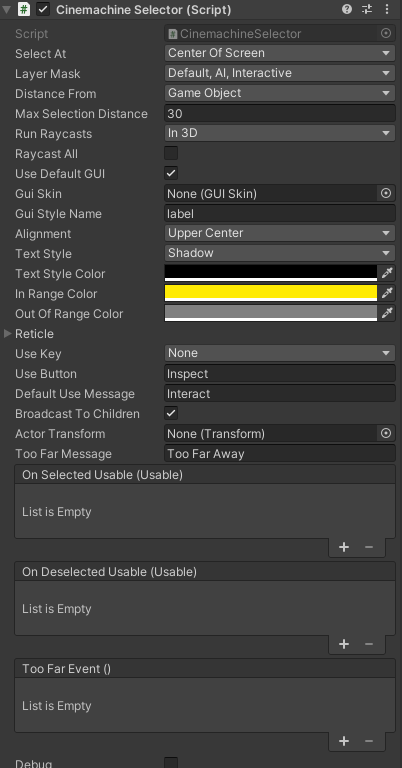Open Out Of Range Color gray swatch
The image size is (402, 768).
pyautogui.click(x=271, y=313)
